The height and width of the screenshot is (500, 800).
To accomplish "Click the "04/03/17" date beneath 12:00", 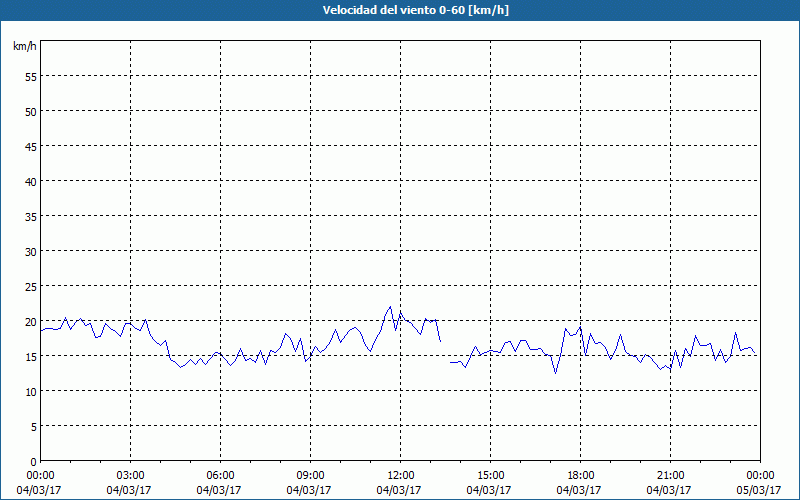I will tap(398, 490).
